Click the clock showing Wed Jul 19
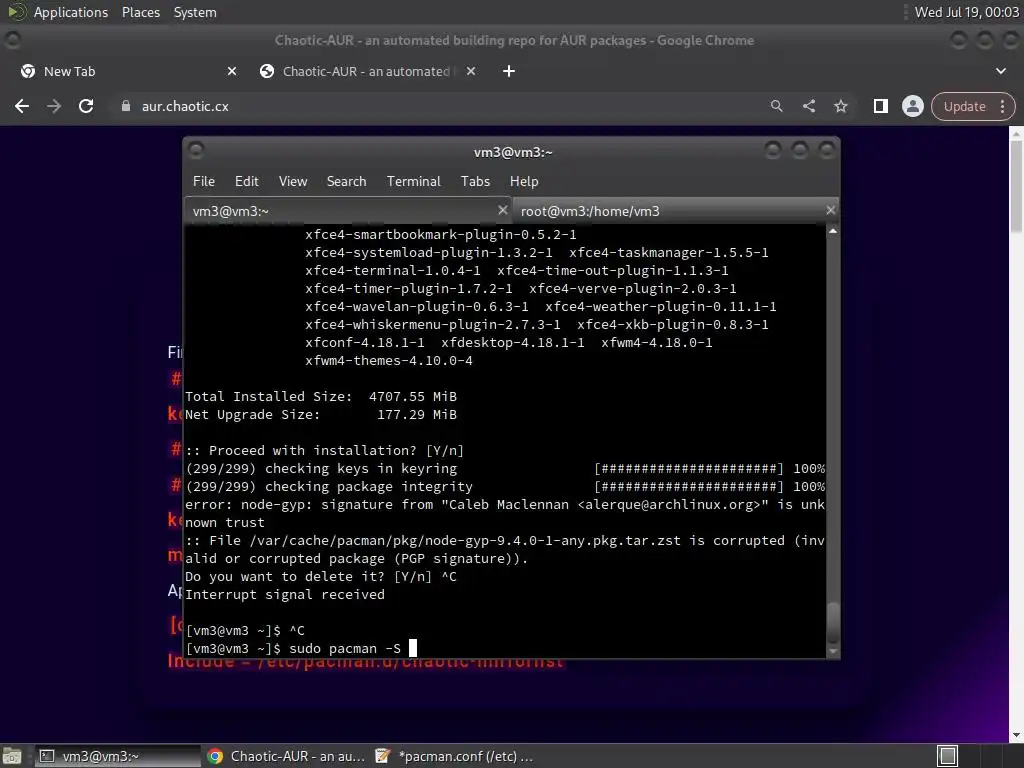The image size is (1024, 768). 966,12
